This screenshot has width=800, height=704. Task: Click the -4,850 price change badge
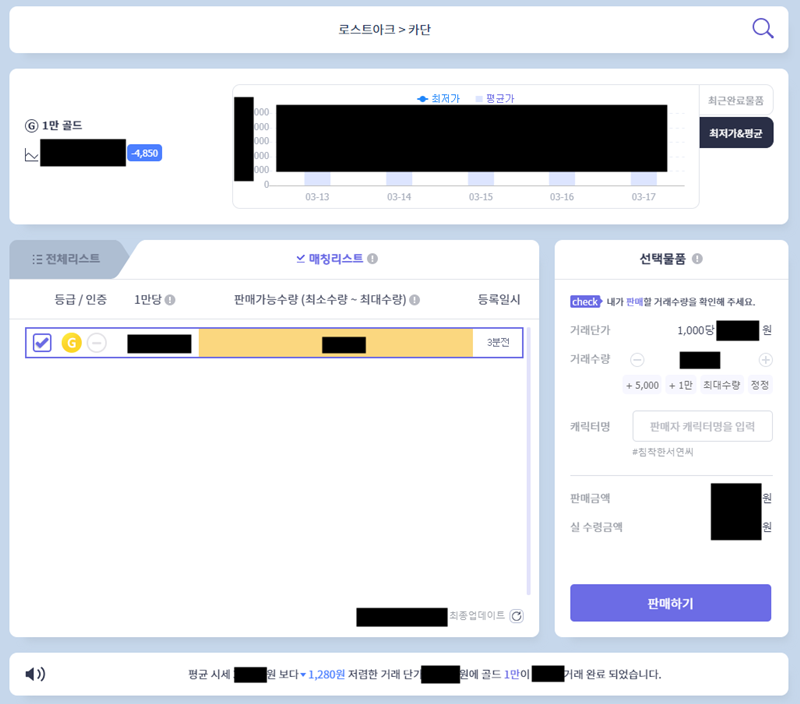click(144, 153)
